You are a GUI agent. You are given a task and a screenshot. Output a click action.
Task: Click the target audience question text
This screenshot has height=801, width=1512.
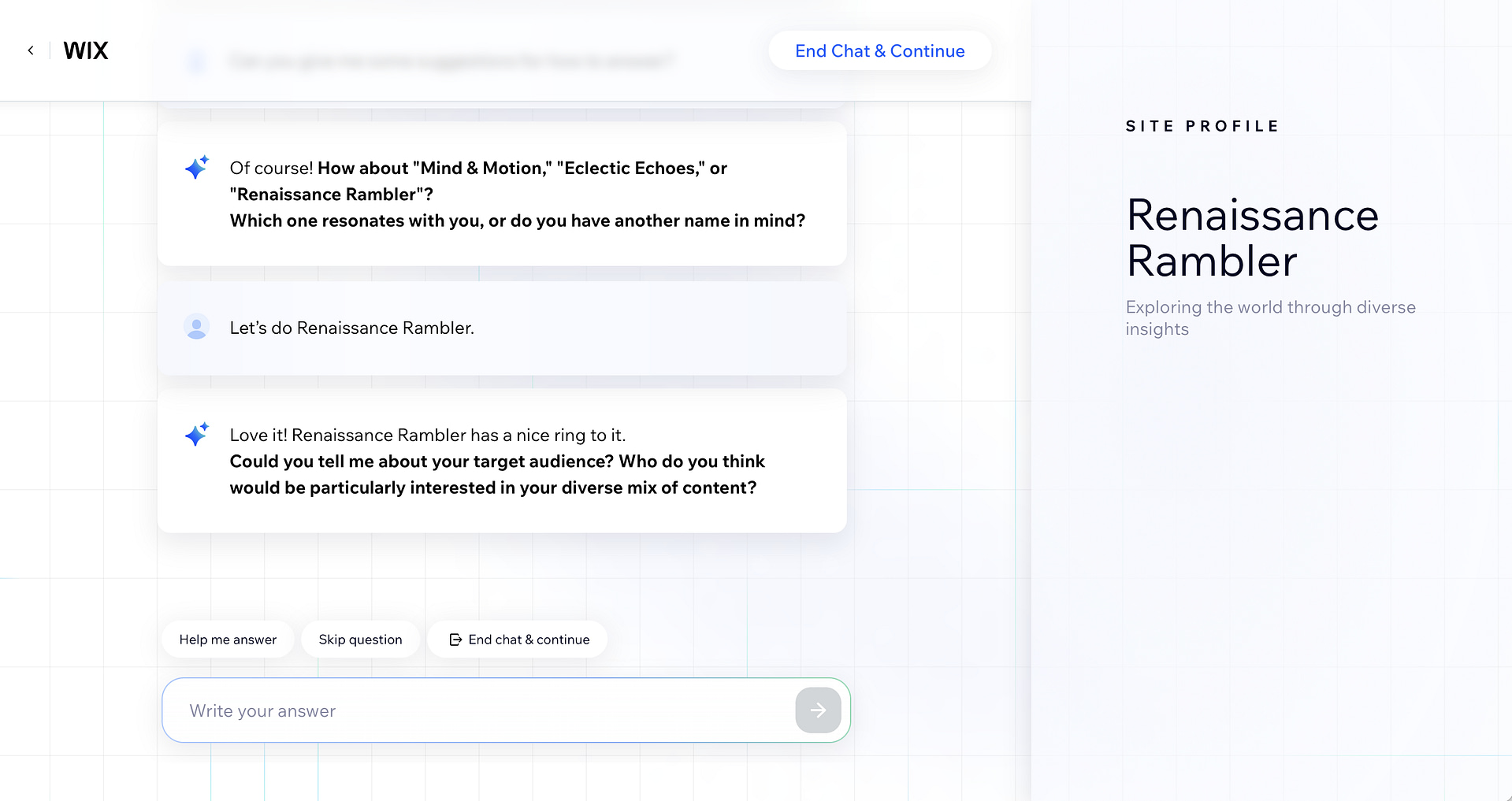point(497,474)
